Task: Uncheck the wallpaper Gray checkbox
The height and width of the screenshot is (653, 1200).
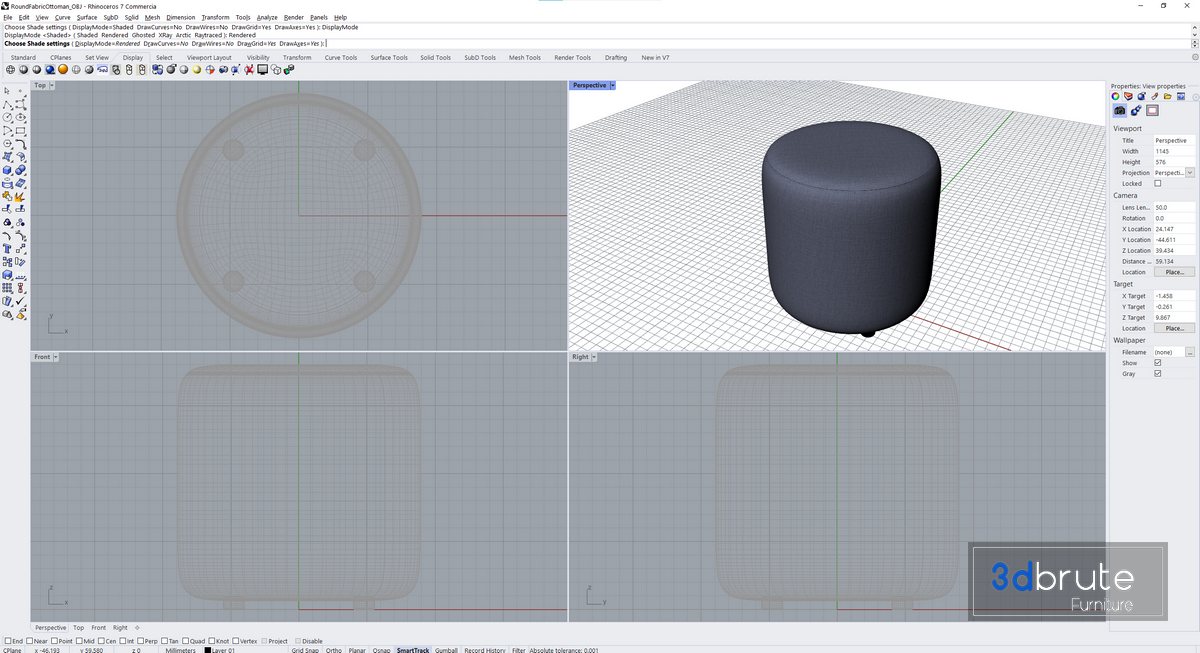Action: click(1158, 374)
